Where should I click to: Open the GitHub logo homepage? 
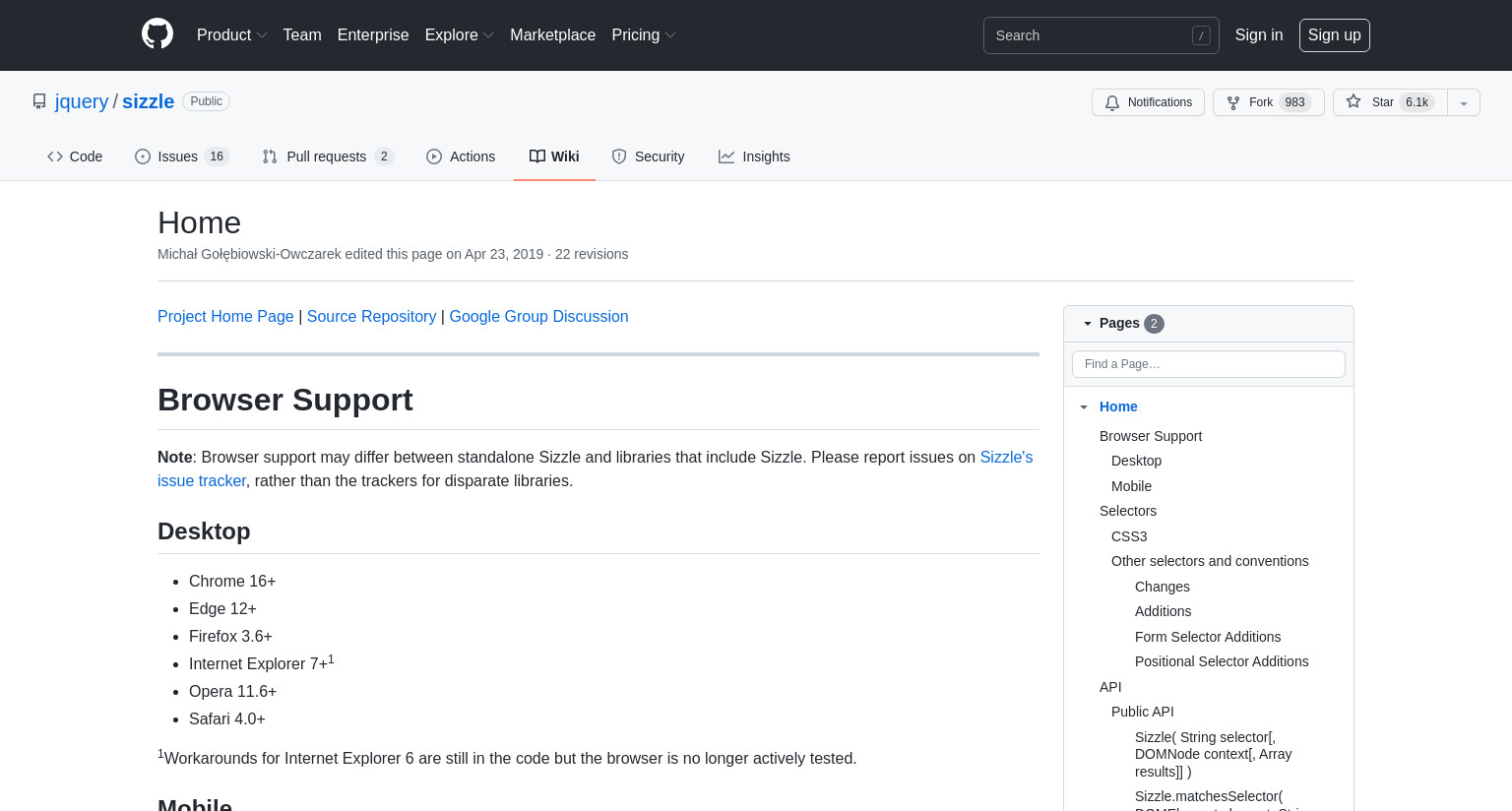pos(157,34)
